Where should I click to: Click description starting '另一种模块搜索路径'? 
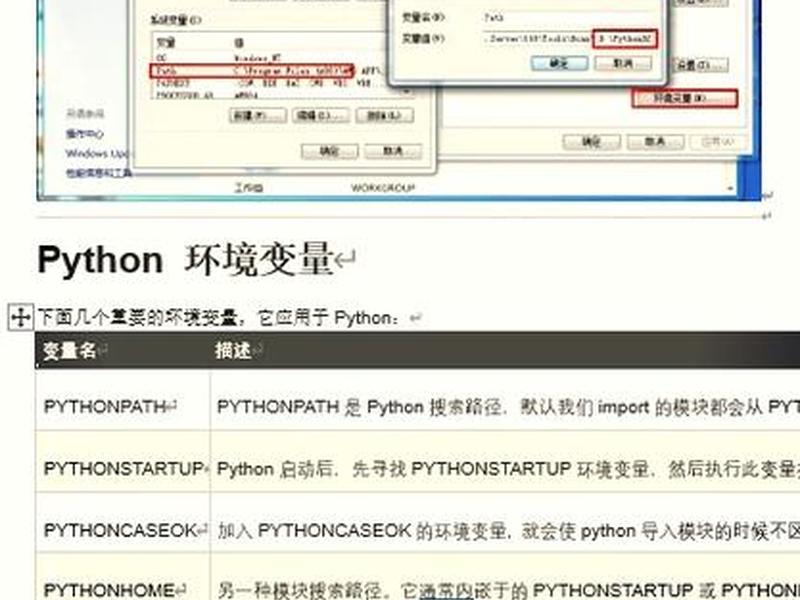point(508,590)
